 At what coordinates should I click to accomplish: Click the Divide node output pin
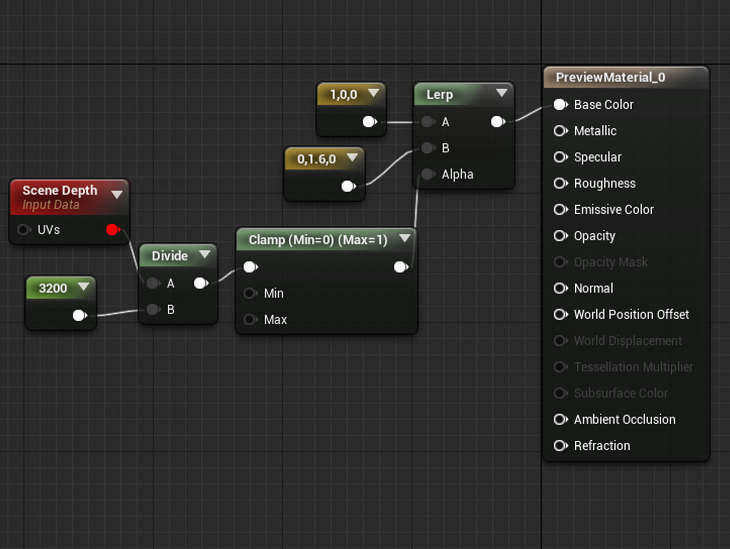[200, 283]
